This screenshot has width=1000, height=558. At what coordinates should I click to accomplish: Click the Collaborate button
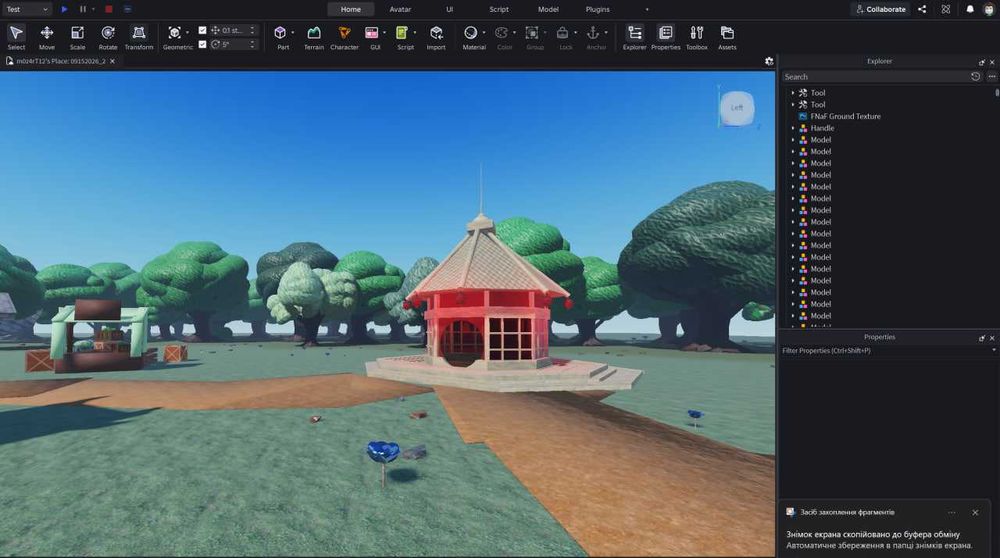click(x=880, y=9)
